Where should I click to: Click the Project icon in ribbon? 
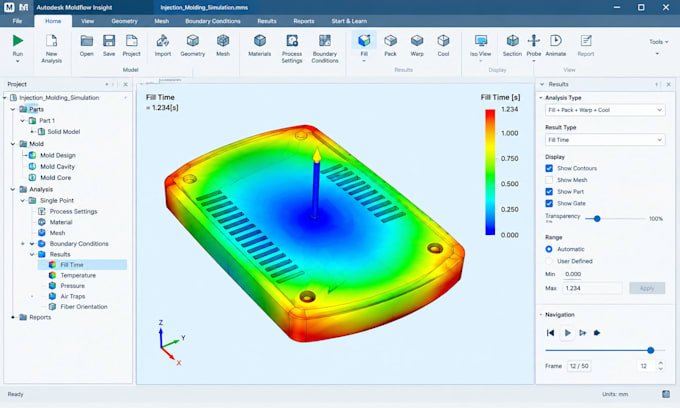(131, 41)
